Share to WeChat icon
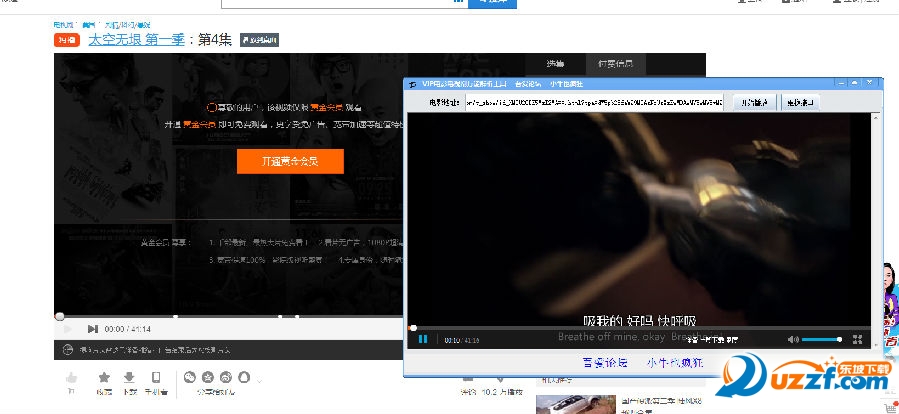 pyautogui.click(x=190, y=377)
